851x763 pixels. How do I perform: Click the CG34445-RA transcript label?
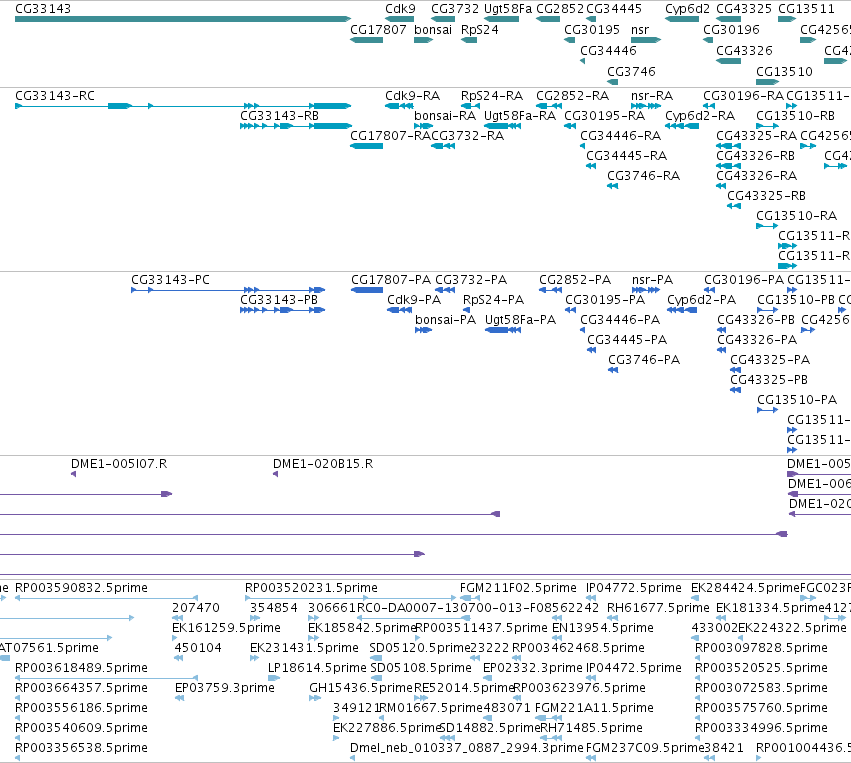coord(626,156)
